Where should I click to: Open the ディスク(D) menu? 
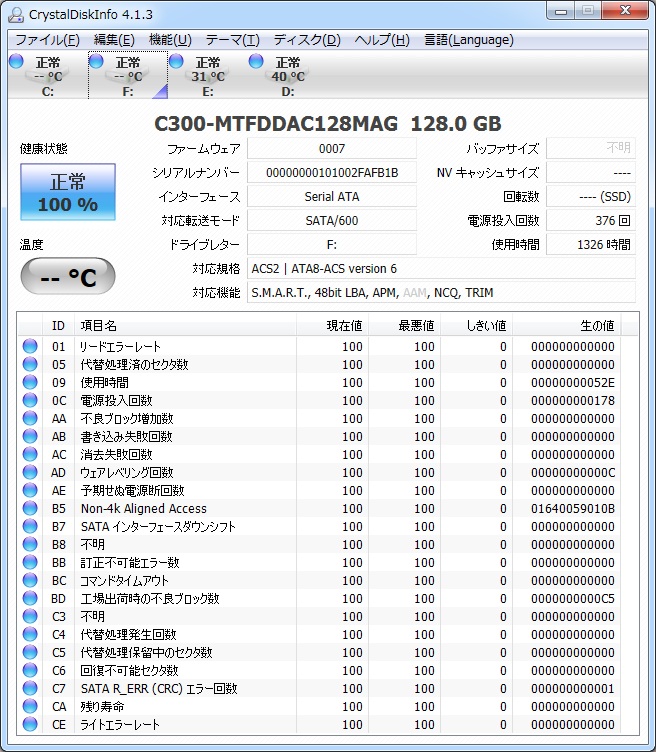(307, 39)
